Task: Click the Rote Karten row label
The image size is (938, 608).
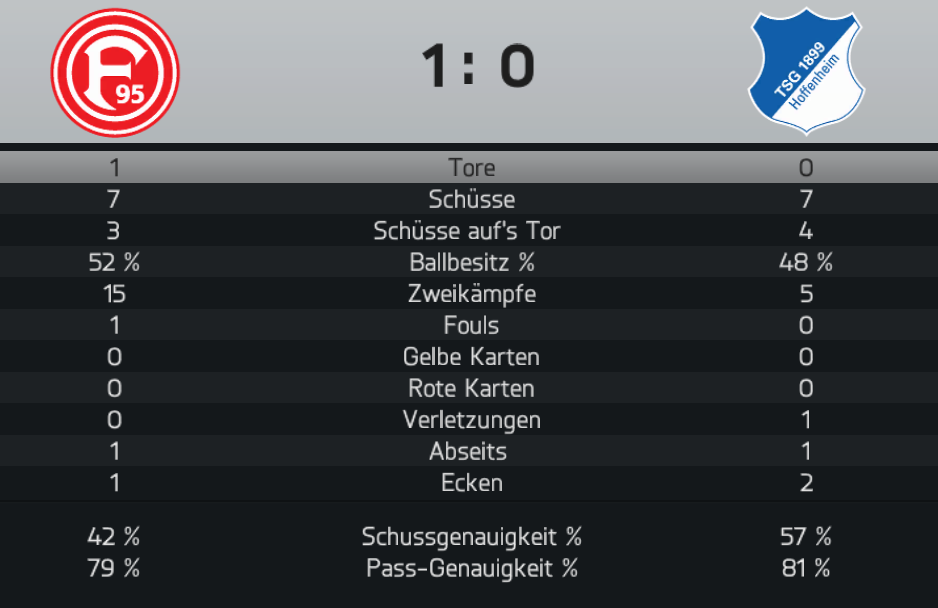Action: [x=471, y=389]
